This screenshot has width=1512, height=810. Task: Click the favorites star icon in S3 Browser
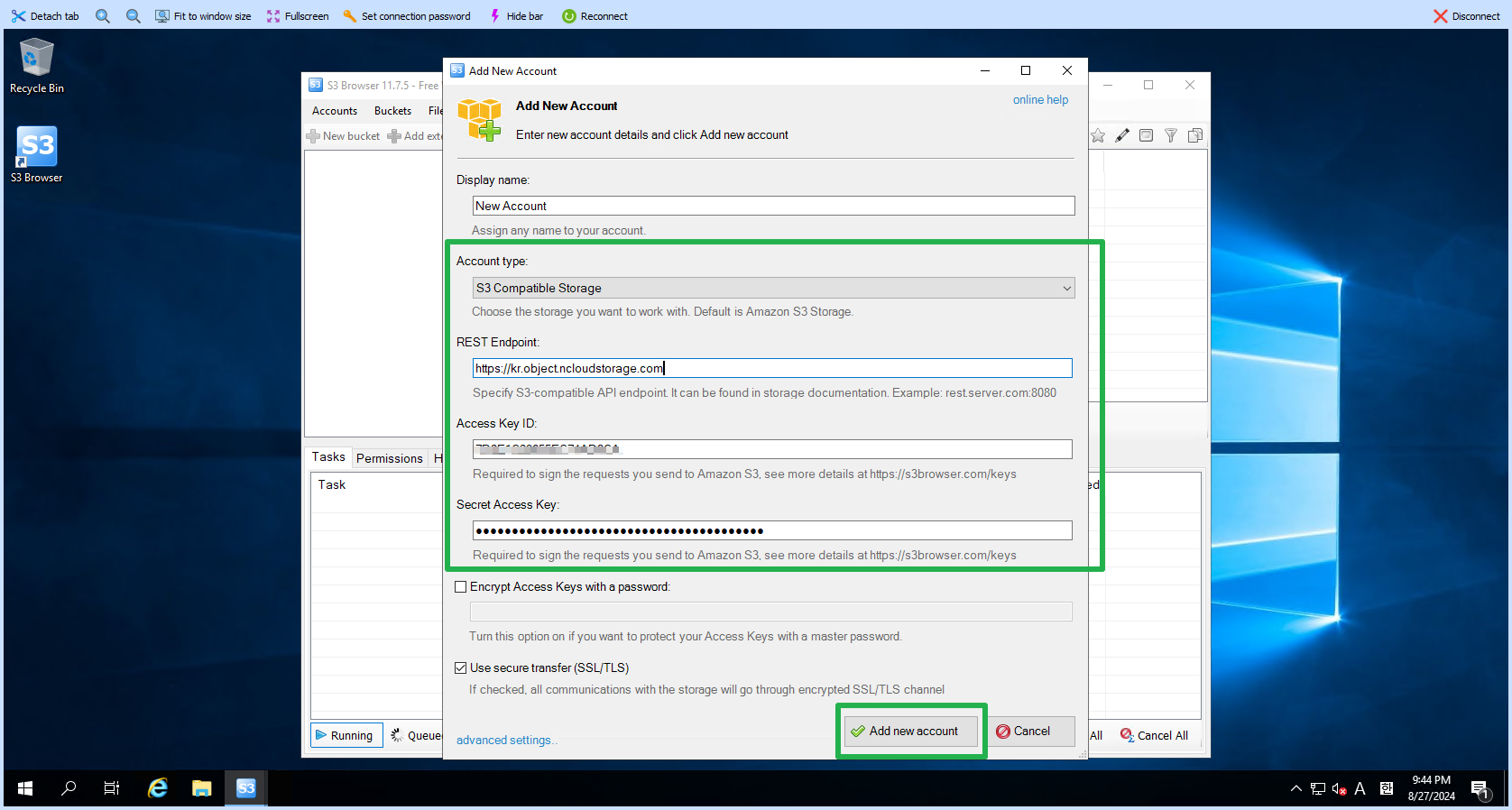(1098, 135)
